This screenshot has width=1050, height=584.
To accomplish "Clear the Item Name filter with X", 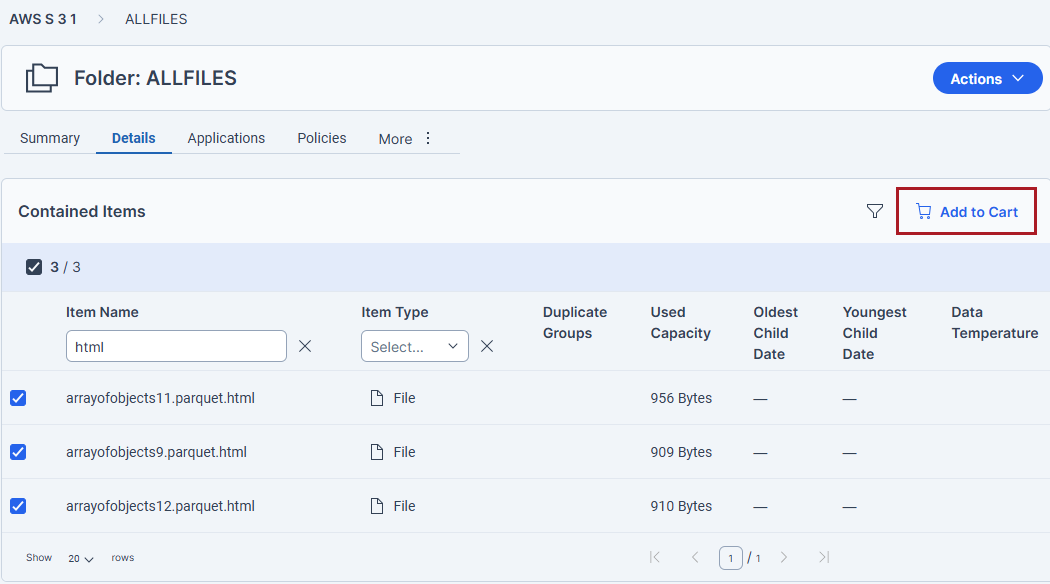I will (x=305, y=346).
